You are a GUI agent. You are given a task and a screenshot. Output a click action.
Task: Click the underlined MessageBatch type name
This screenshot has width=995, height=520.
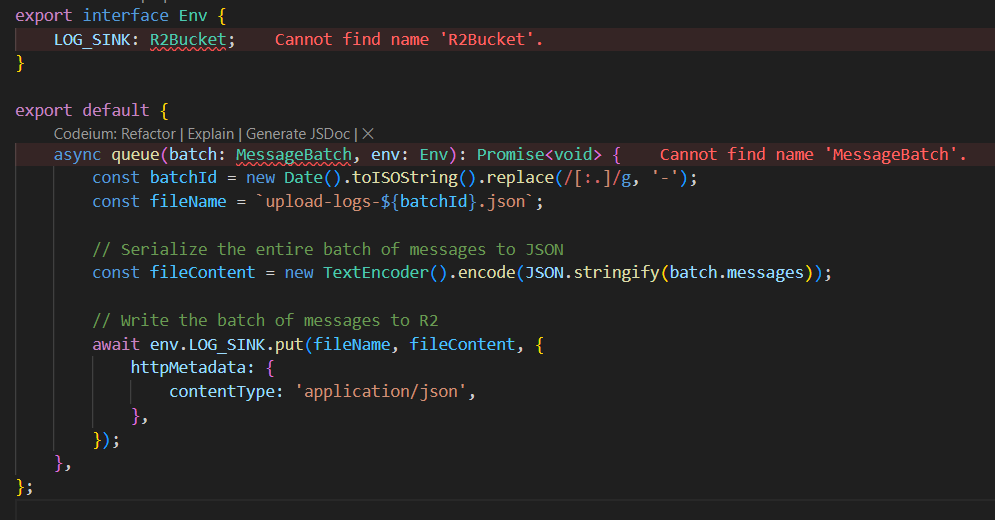[294, 155]
